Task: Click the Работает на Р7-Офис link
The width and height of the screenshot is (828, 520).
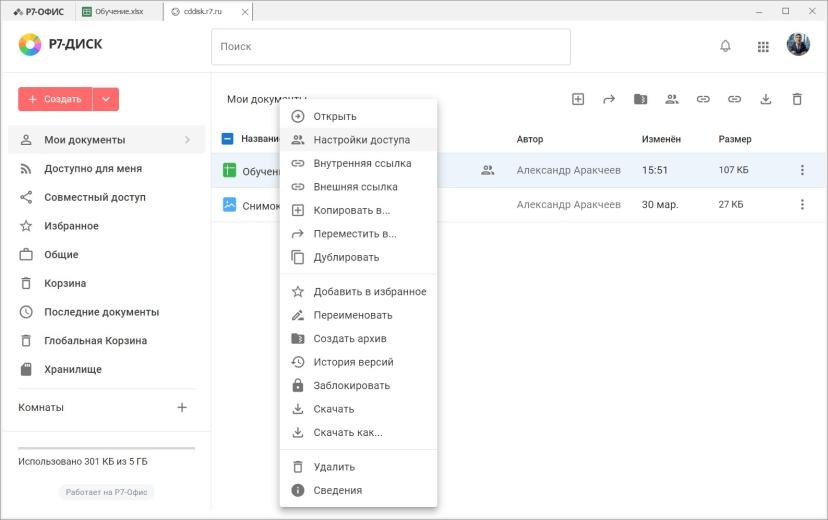Action: pyautogui.click(x=106, y=492)
